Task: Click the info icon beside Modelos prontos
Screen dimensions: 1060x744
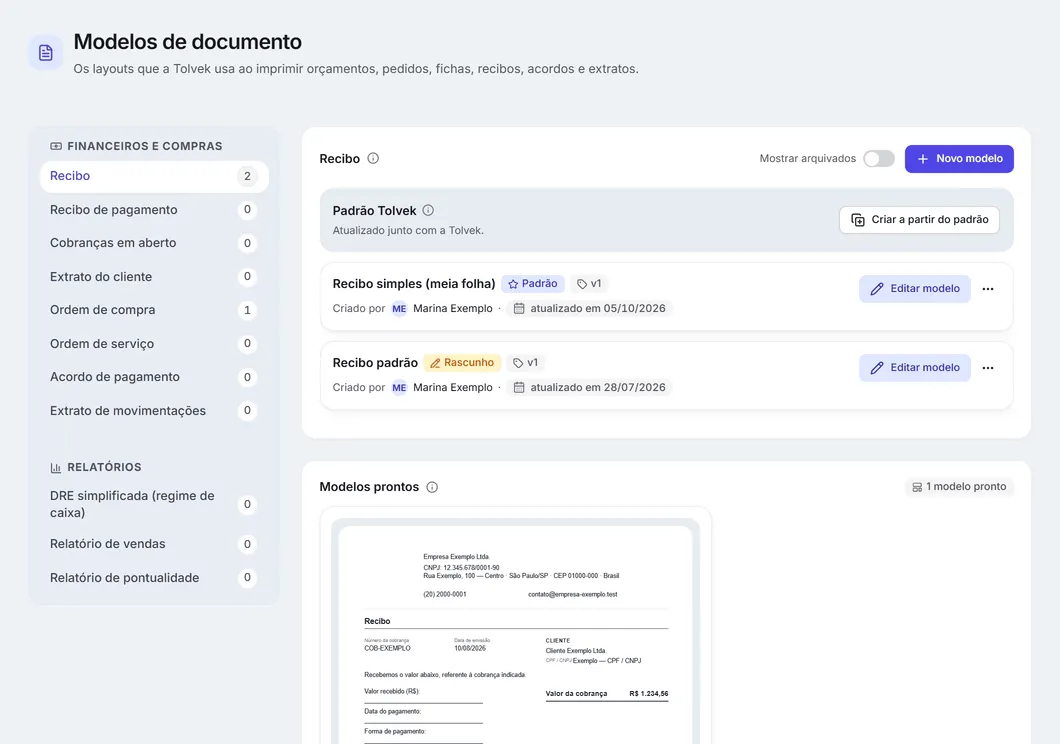Action: [432, 487]
